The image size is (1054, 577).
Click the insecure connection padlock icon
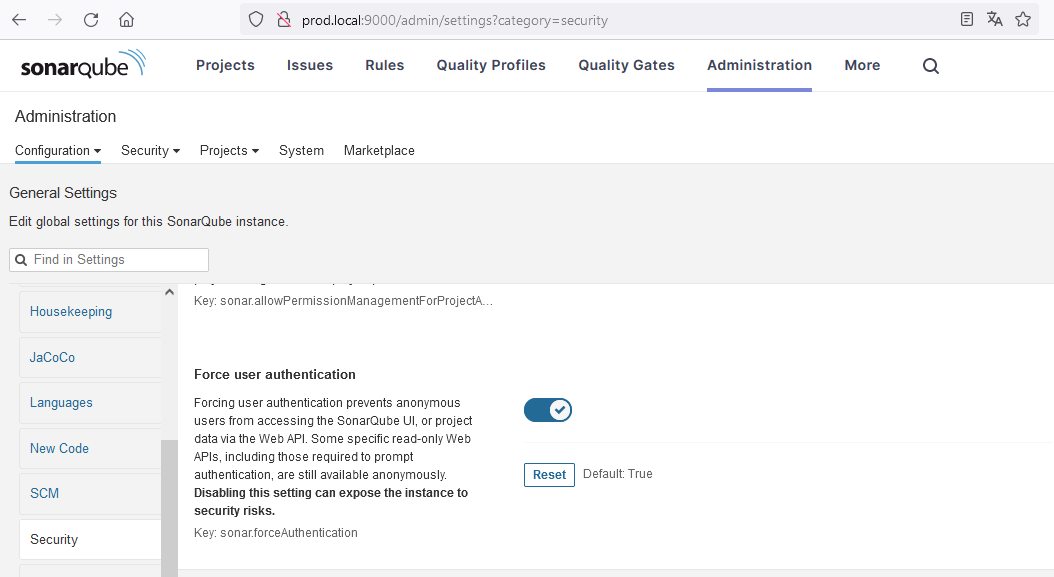pyautogui.click(x=284, y=20)
